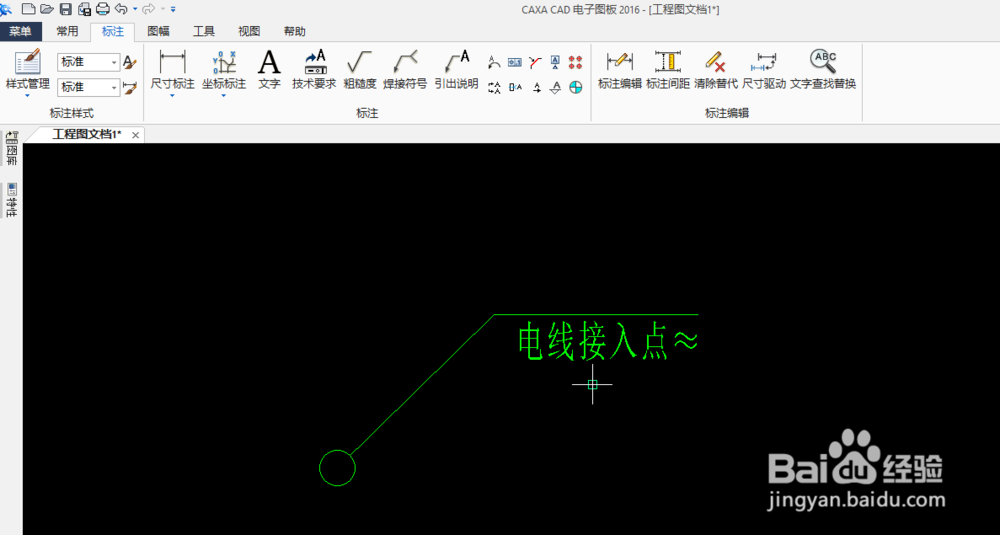This screenshot has height=535, width=1000.
Task: Open the 特性 properties side panel tab
Action: (x=11, y=200)
